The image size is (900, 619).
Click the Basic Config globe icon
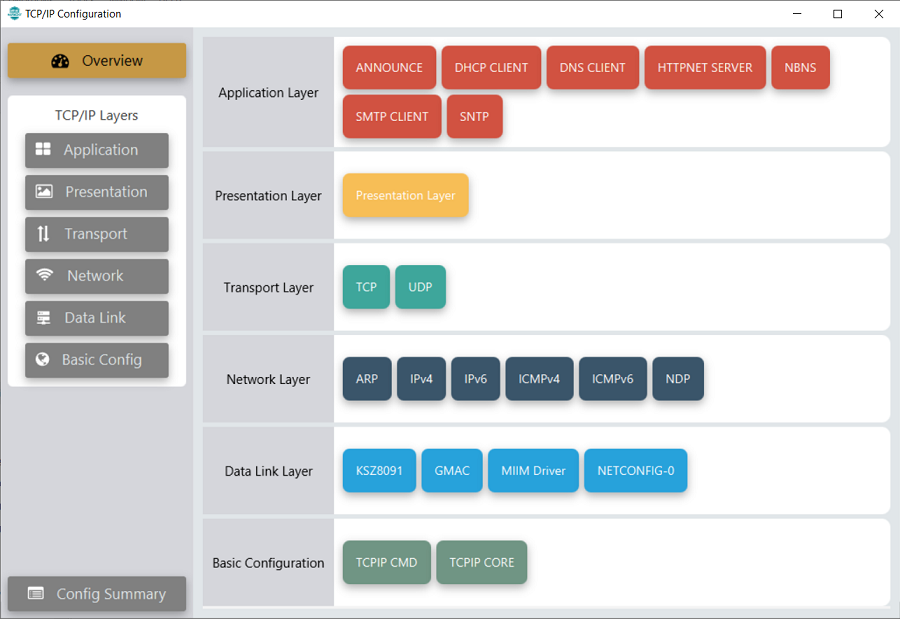click(42, 360)
